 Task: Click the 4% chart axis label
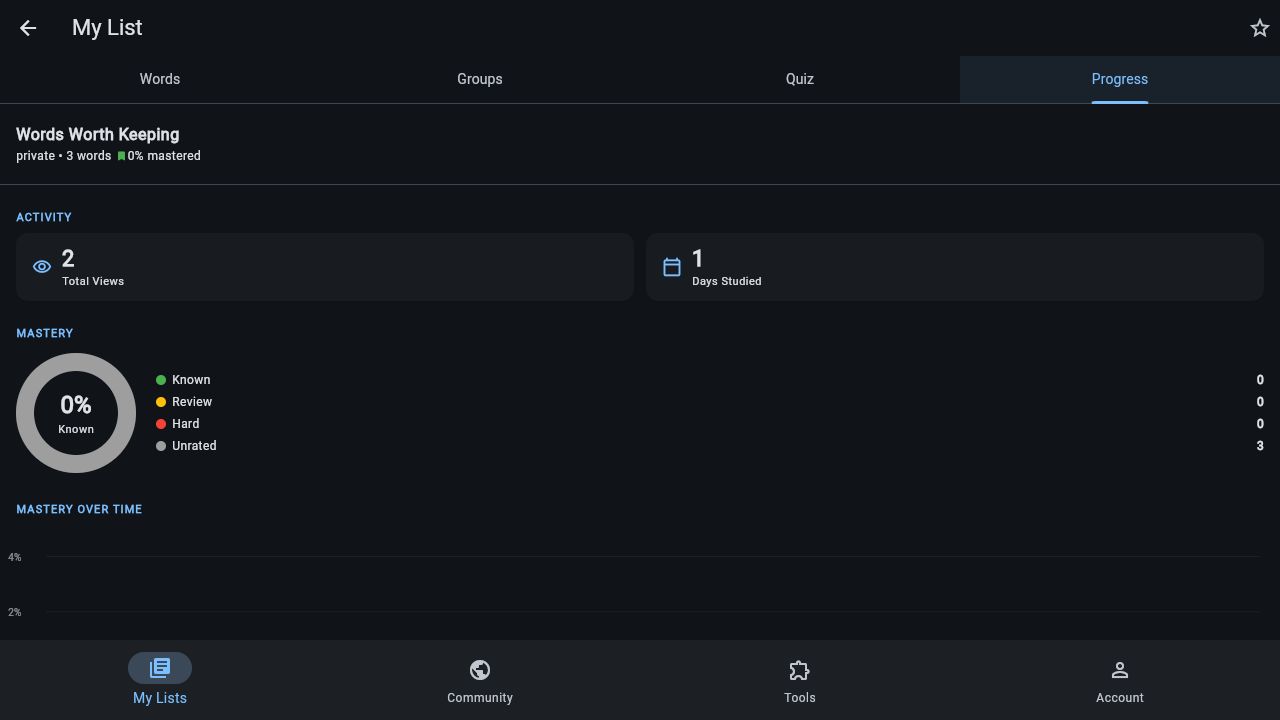point(14,557)
